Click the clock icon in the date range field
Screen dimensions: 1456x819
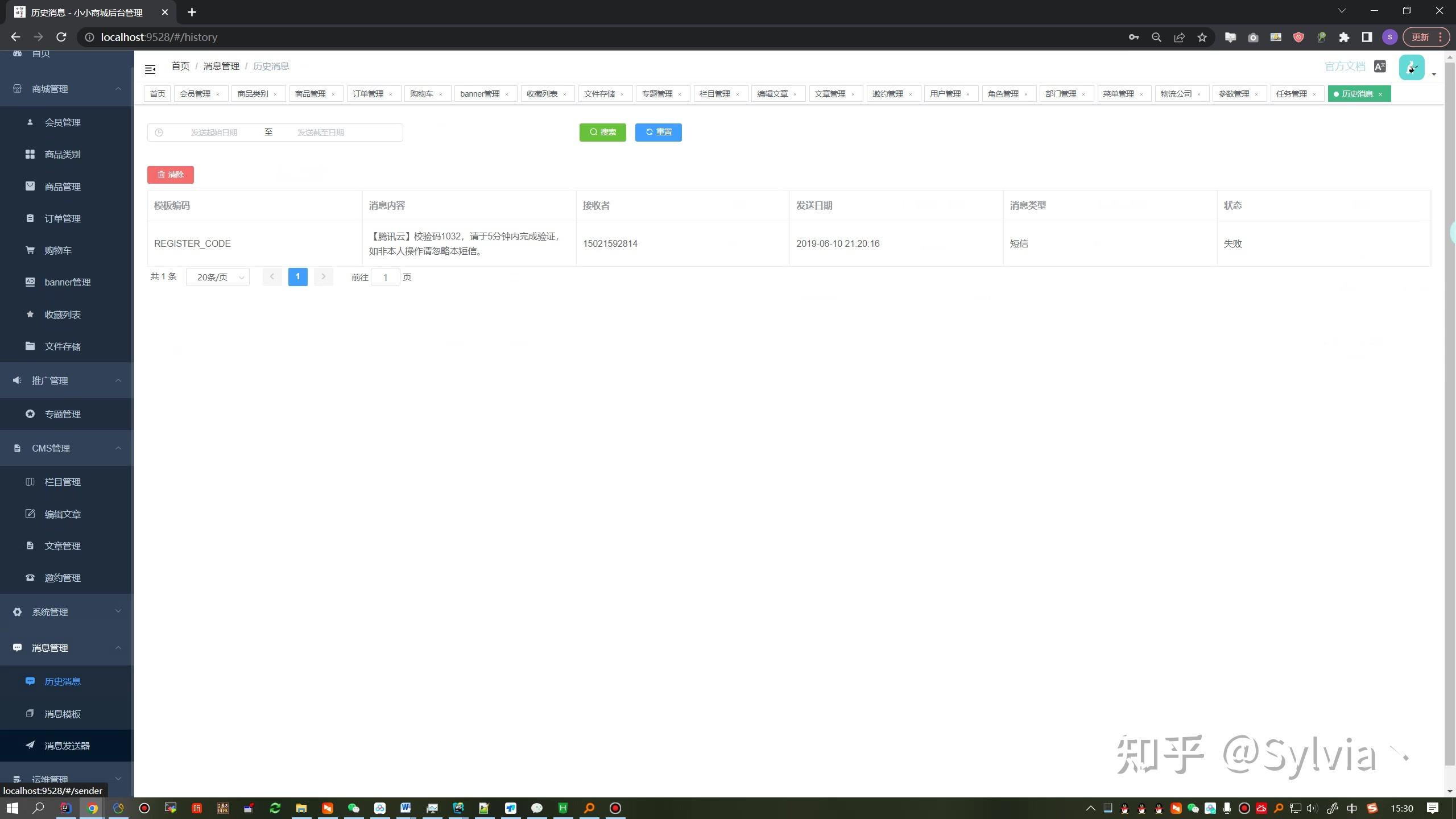click(159, 132)
